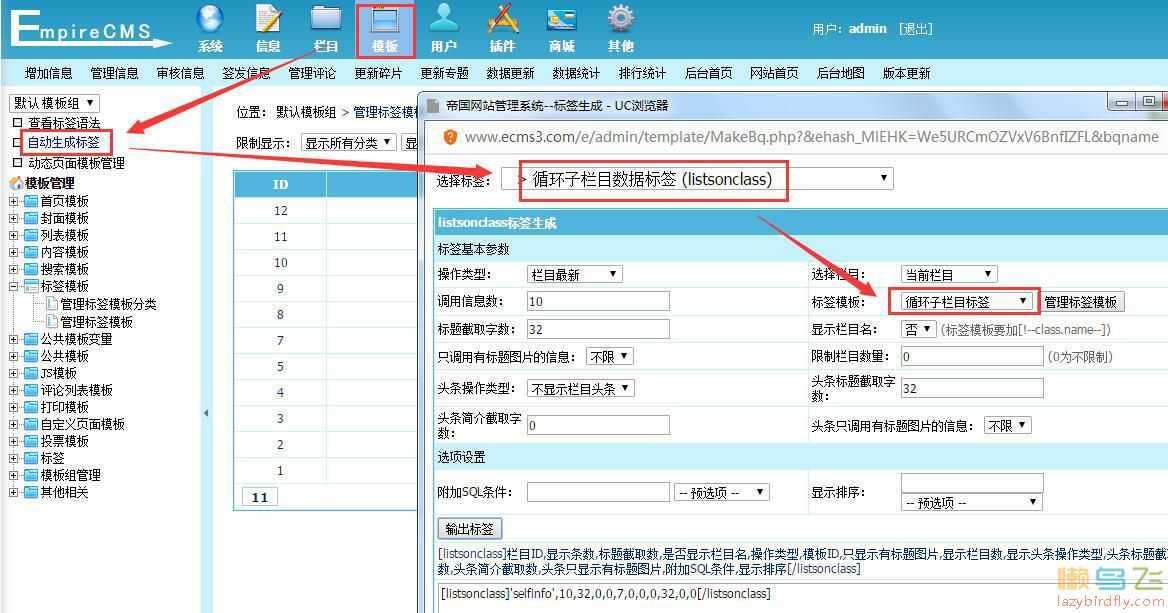Viewport: 1168px width, 613px height.
Task: Open the 显示所有分类 dropdown
Action: 349,143
